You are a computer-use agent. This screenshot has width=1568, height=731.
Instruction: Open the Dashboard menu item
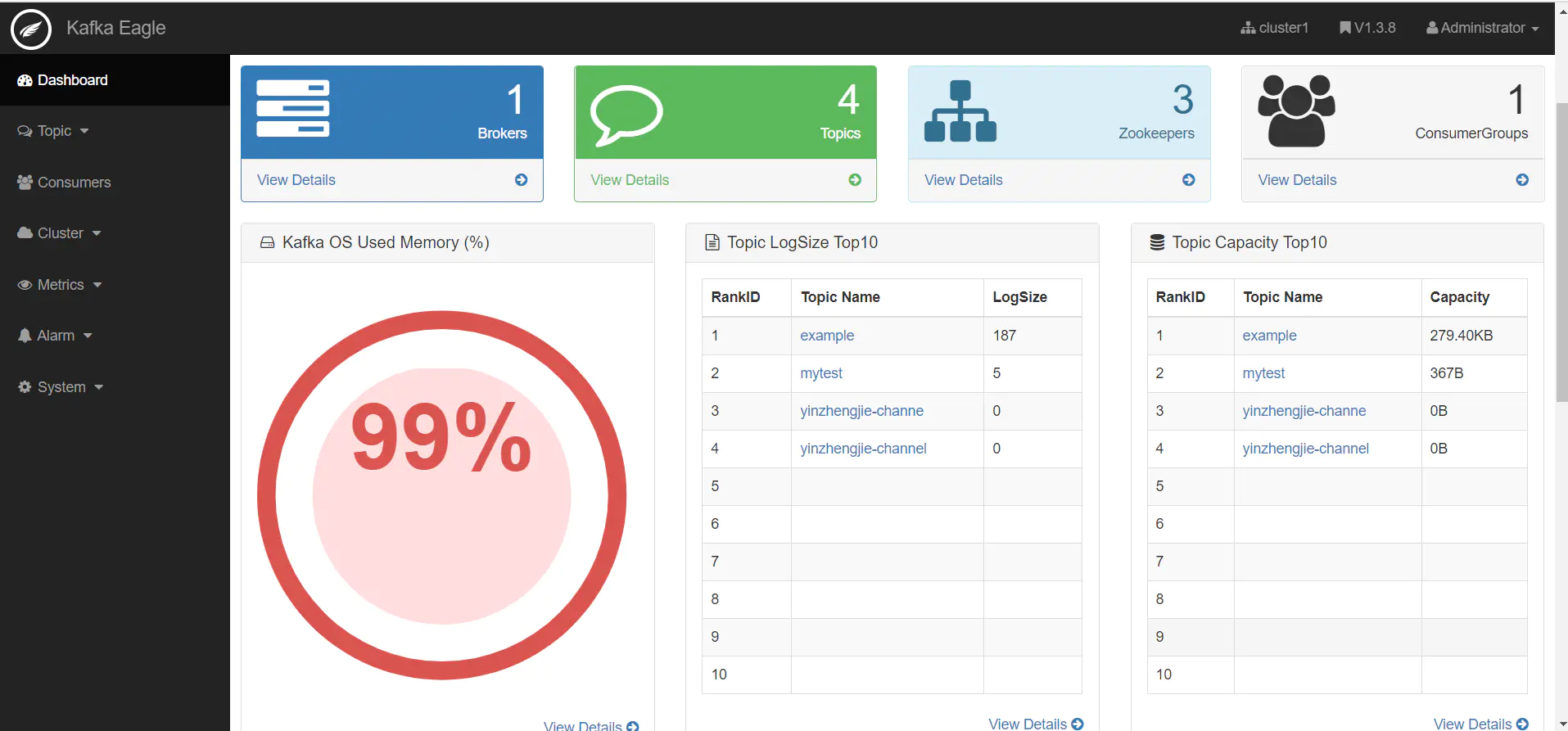tap(72, 80)
